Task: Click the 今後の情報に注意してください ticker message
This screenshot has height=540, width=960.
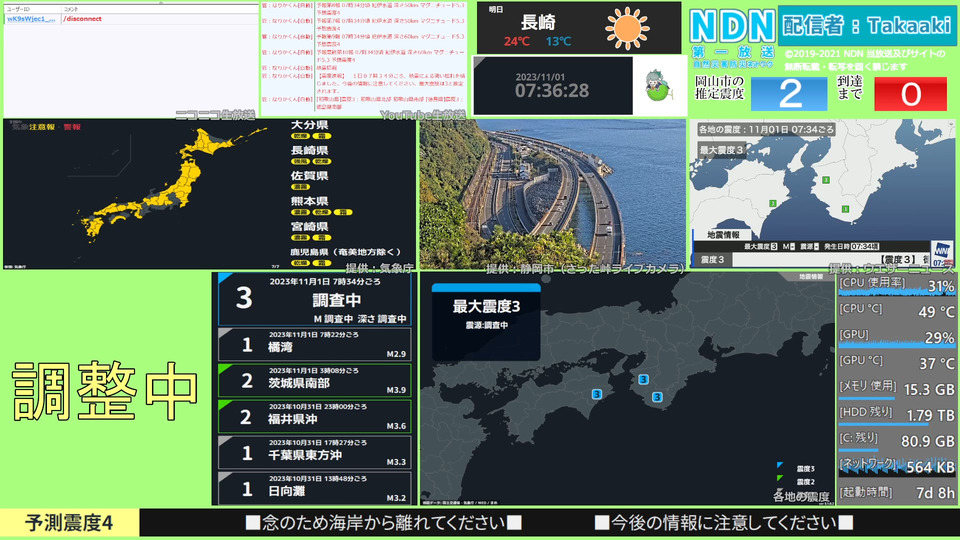Action: click(x=724, y=523)
